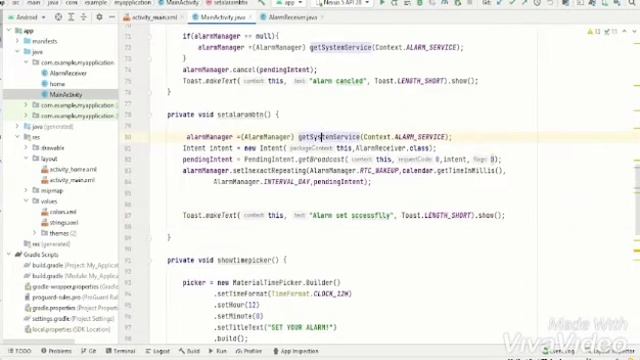
Task: Open the Build tool window
Action: (x=189, y=351)
